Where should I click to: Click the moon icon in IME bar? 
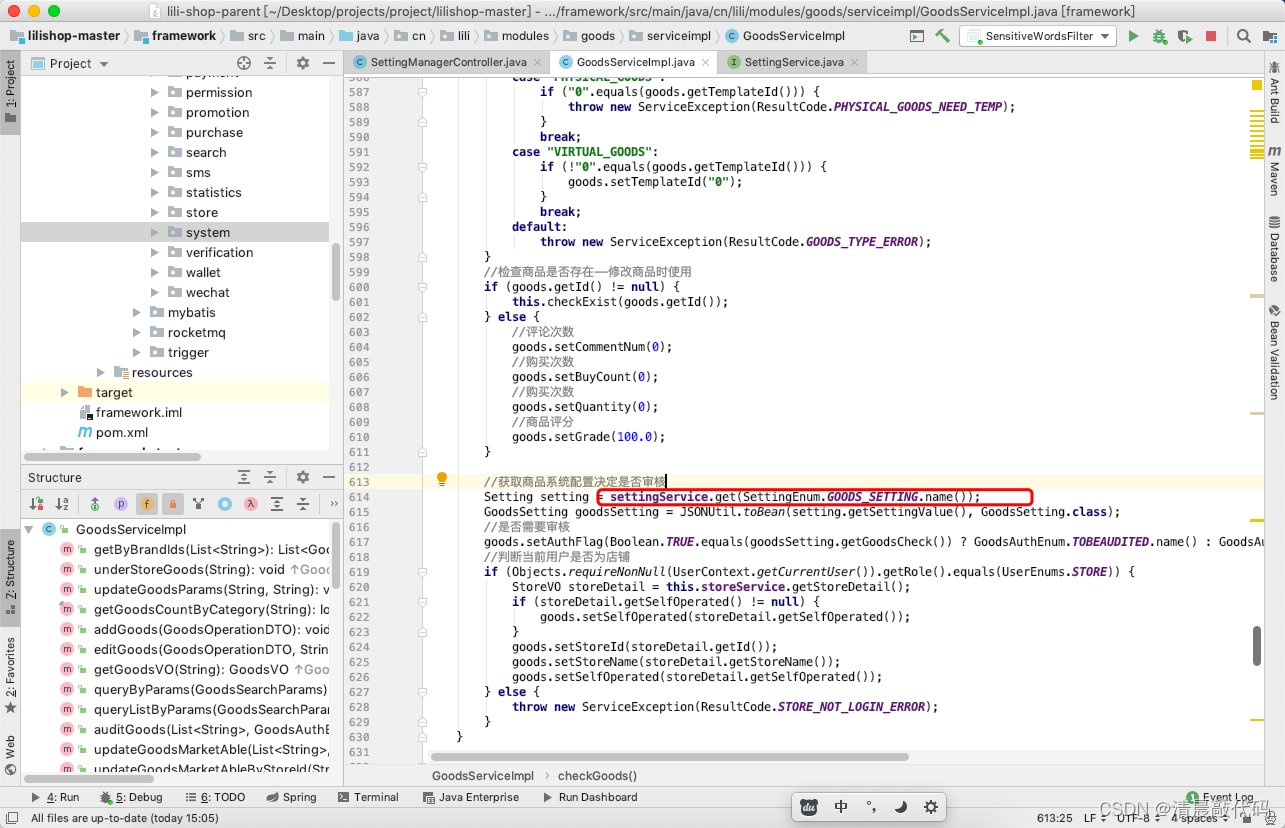pyautogui.click(x=900, y=807)
